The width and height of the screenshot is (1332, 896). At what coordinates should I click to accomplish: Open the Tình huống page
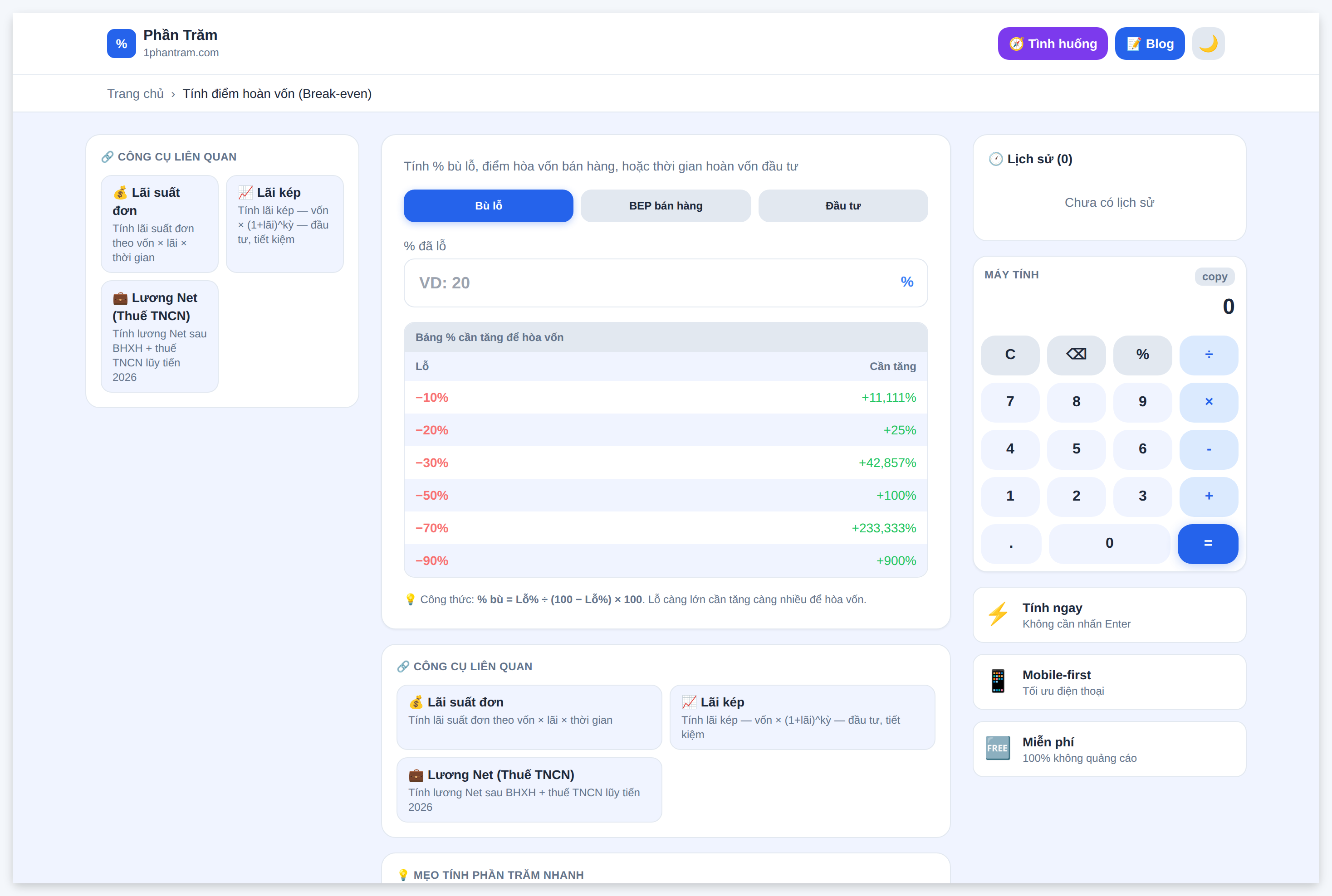tap(1053, 44)
